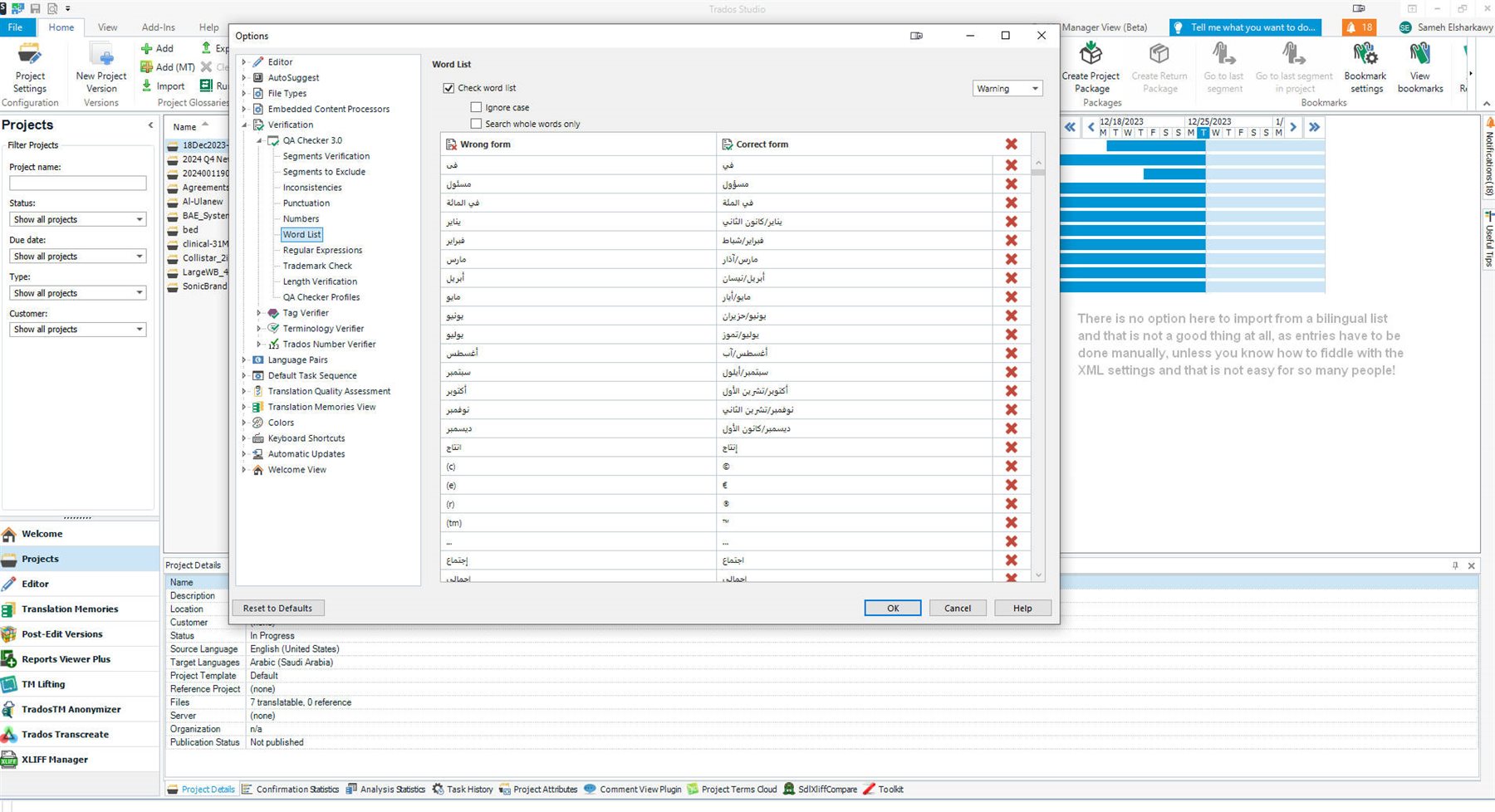The height and width of the screenshot is (812, 1495).
Task: Enable Search whole words only checkbox
Action: pyautogui.click(x=476, y=124)
